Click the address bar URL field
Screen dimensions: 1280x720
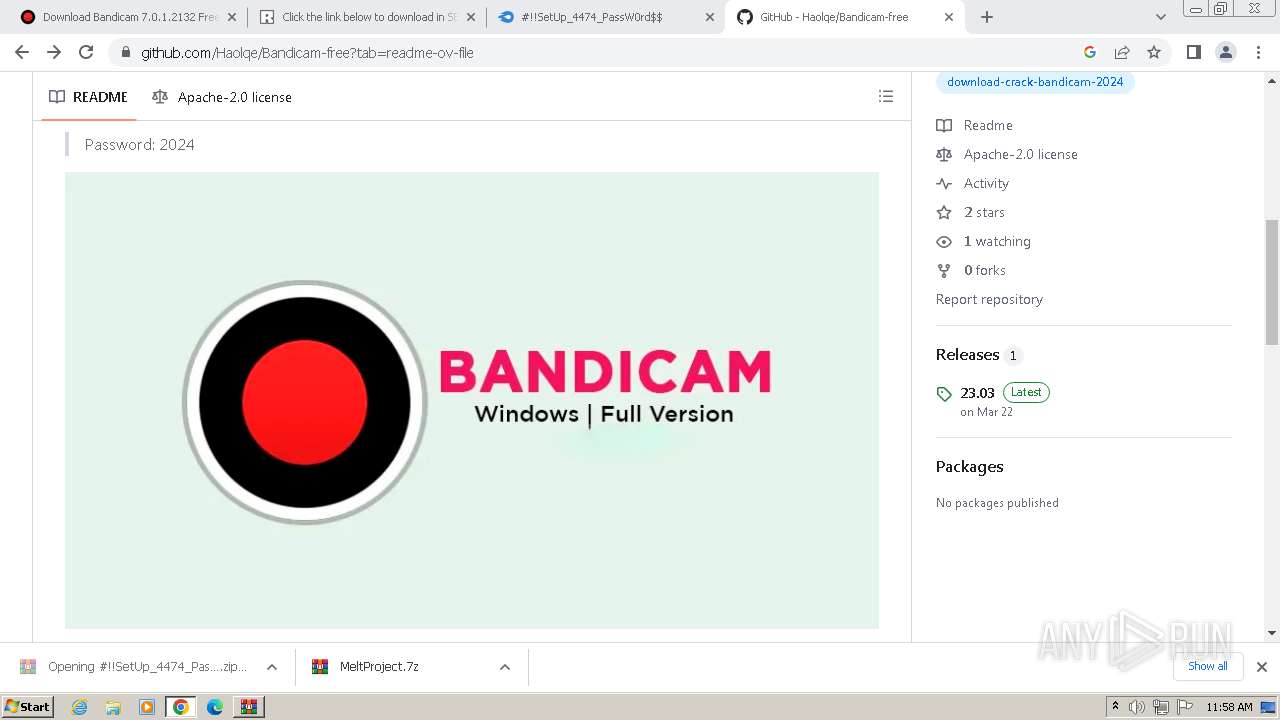600,52
